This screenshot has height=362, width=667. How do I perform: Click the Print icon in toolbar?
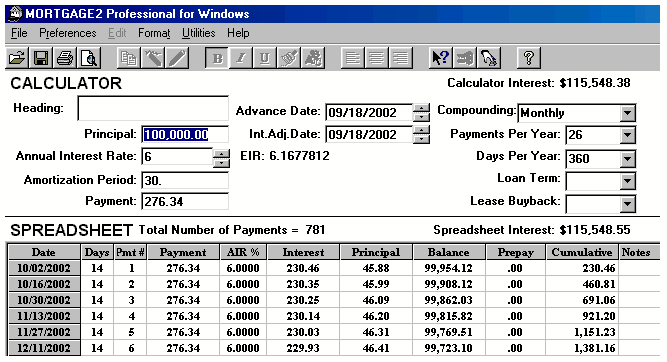pyautogui.click(x=65, y=58)
